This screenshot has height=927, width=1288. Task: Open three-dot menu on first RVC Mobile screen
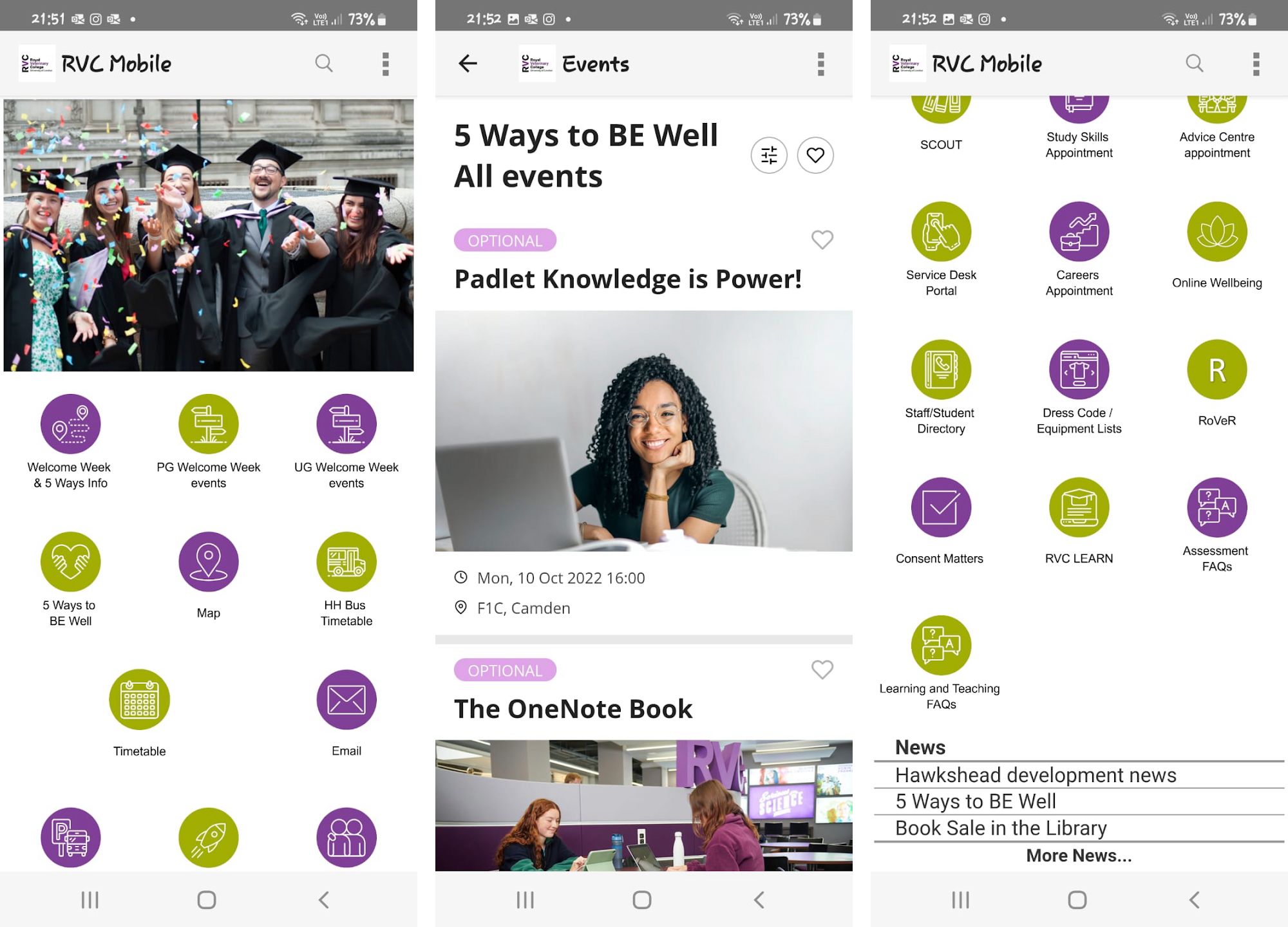pos(385,64)
